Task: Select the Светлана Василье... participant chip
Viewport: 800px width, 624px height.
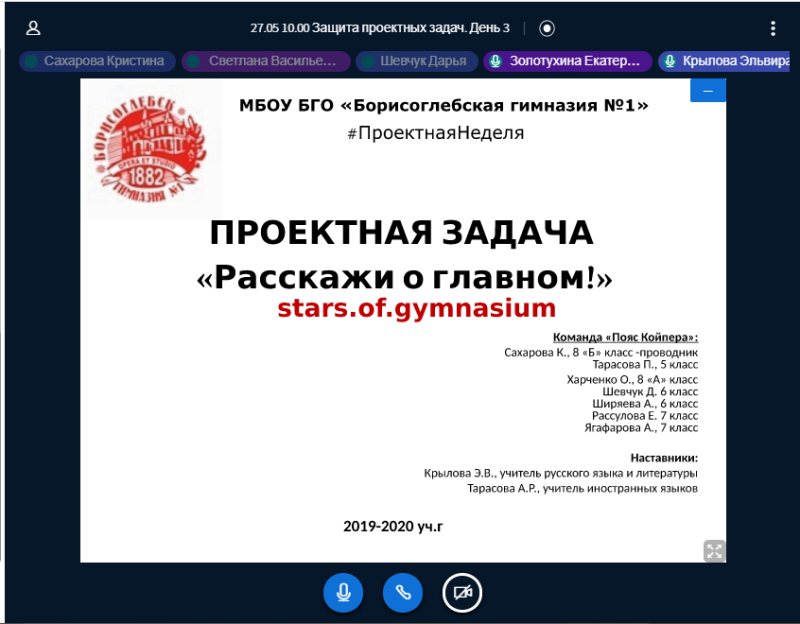Action: 266,61
